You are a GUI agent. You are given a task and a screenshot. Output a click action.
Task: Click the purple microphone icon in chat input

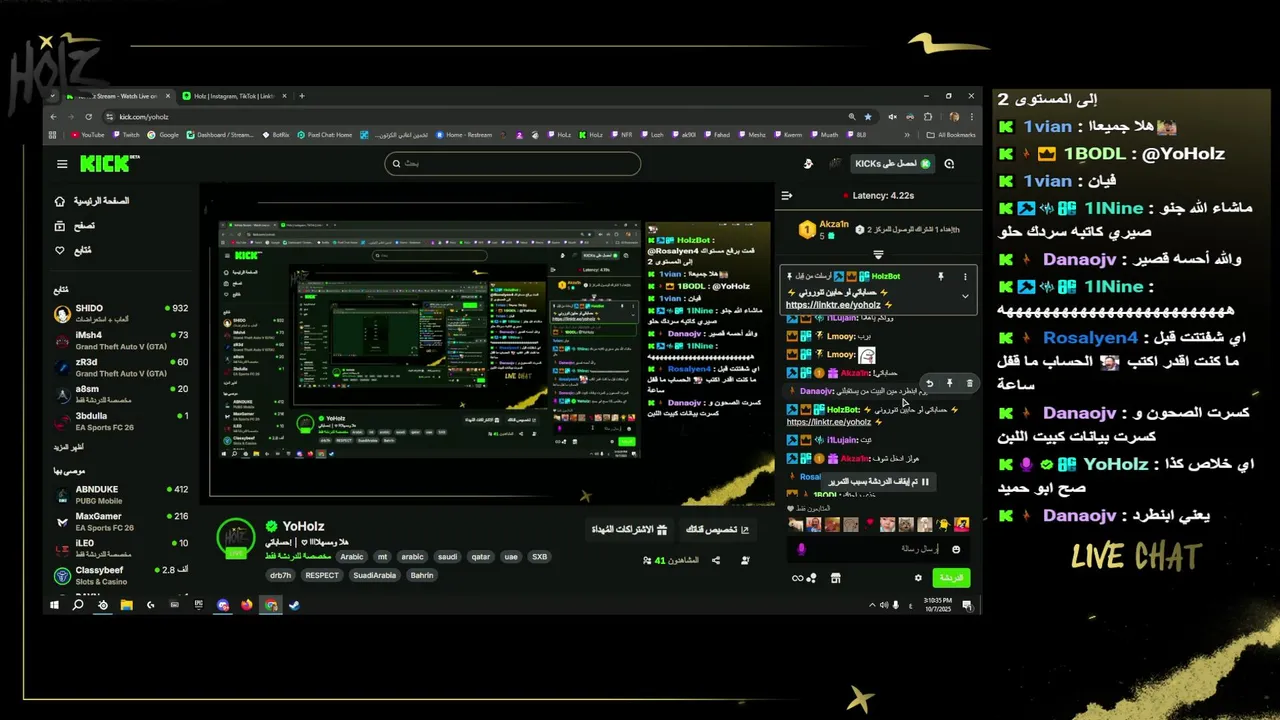(x=801, y=549)
